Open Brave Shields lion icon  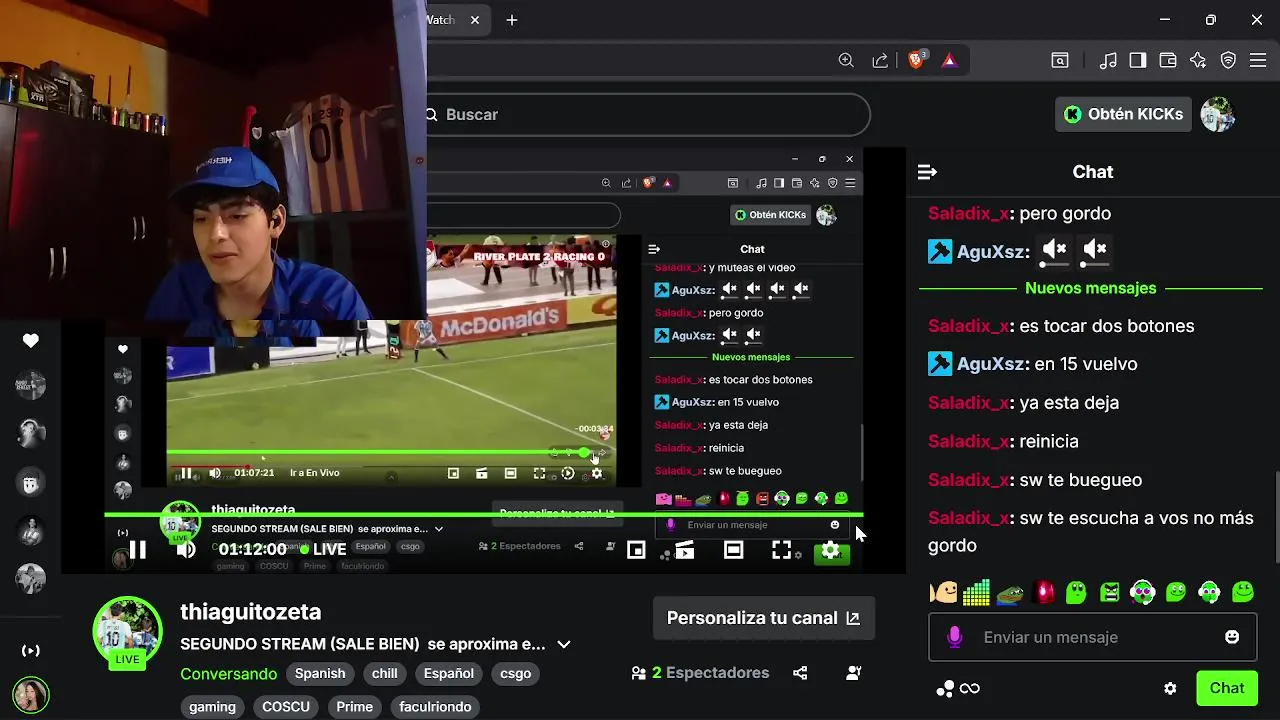(916, 60)
